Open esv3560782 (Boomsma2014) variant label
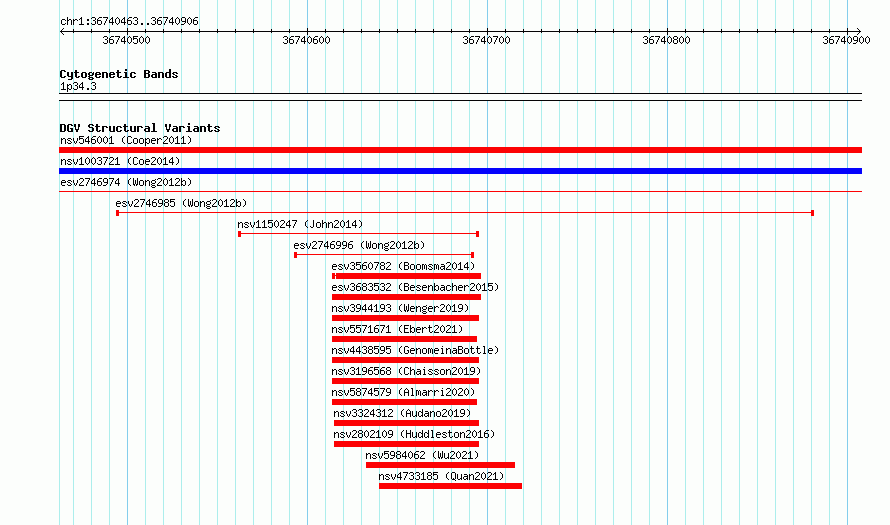Screen dimensions: 890x525 pyautogui.click(x=403, y=266)
